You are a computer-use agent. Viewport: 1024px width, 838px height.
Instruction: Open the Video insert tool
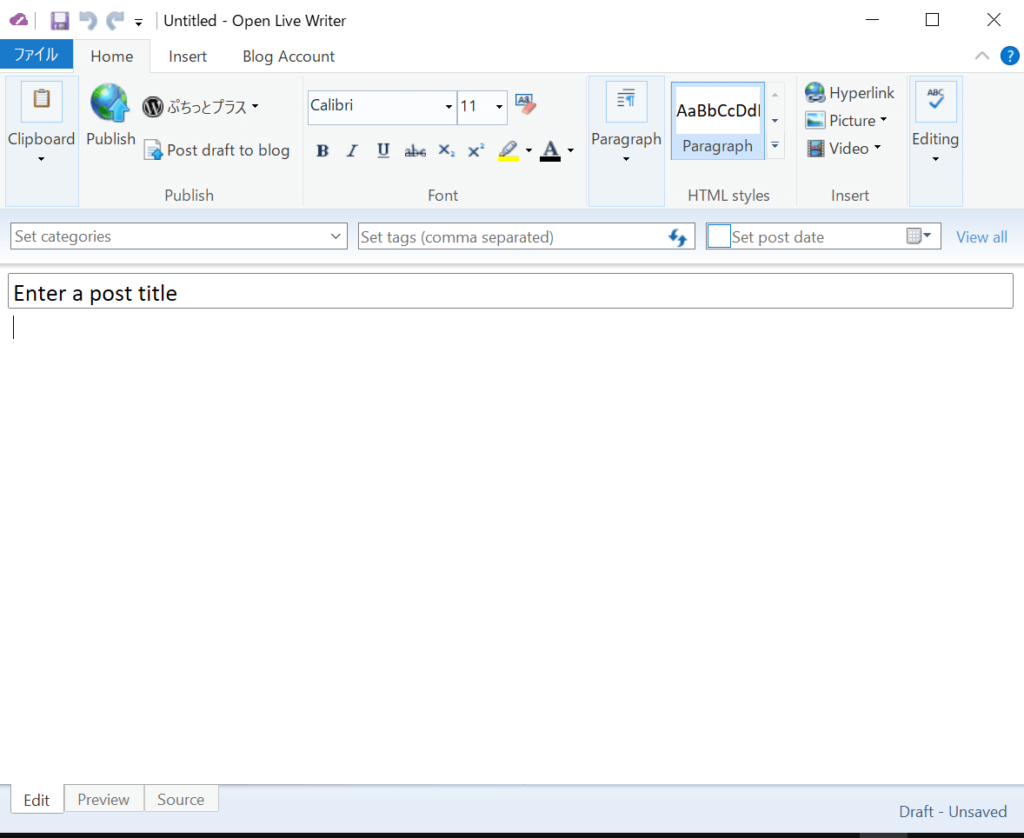click(x=844, y=148)
